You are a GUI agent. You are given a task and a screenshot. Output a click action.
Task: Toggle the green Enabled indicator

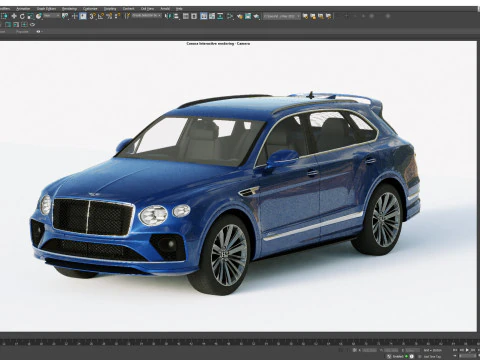point(406,356)
